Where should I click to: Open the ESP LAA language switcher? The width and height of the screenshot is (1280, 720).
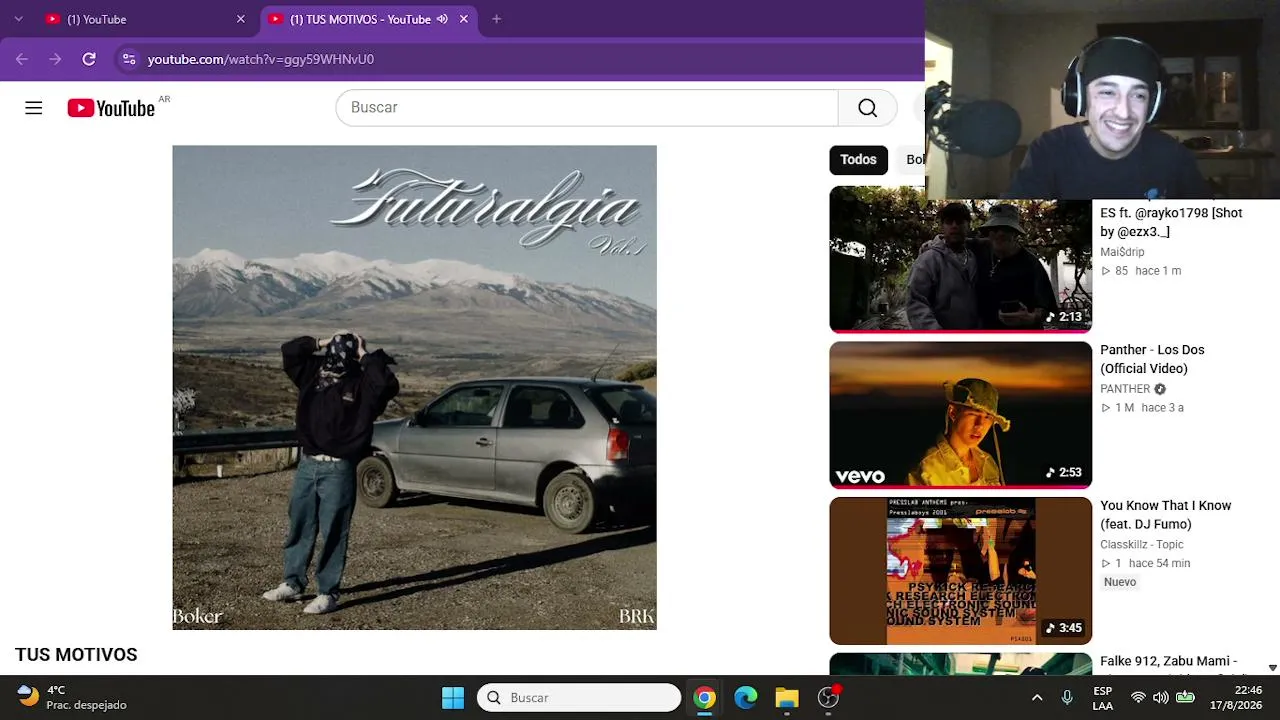(x=1102, y=698)
